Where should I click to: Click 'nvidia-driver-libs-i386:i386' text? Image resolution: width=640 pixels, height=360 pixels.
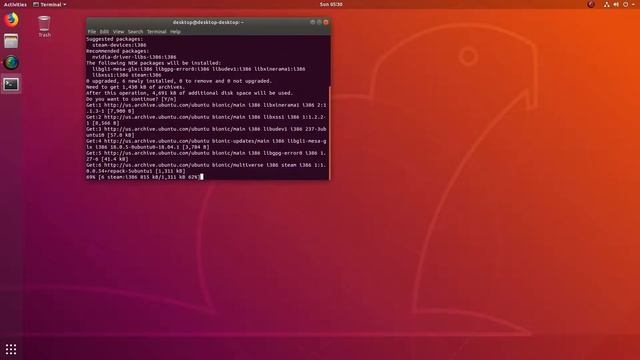pyautogui.click(x=134, y=57)
